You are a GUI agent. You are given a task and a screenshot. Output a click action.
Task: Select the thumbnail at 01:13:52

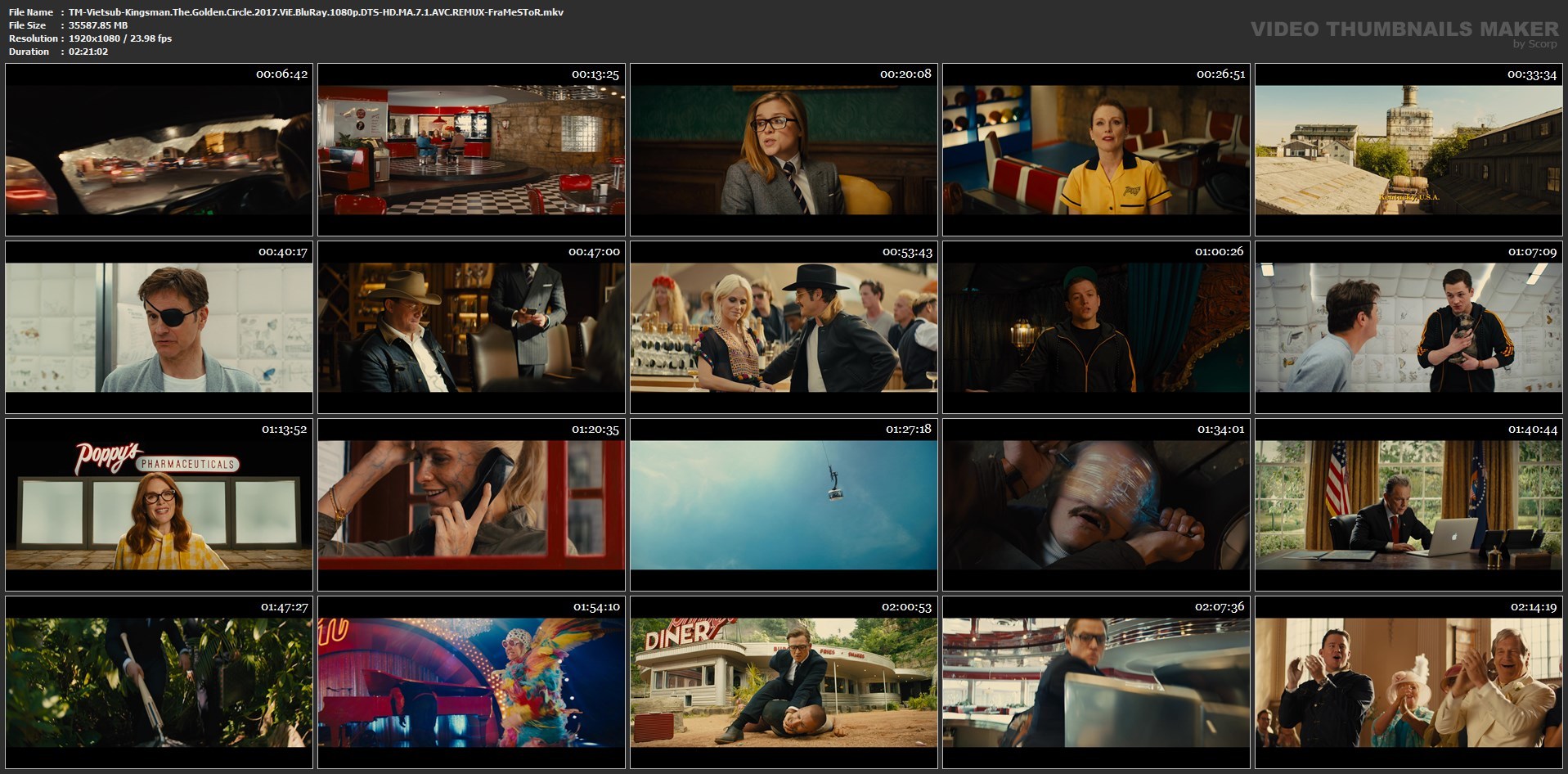click(159, 505)
